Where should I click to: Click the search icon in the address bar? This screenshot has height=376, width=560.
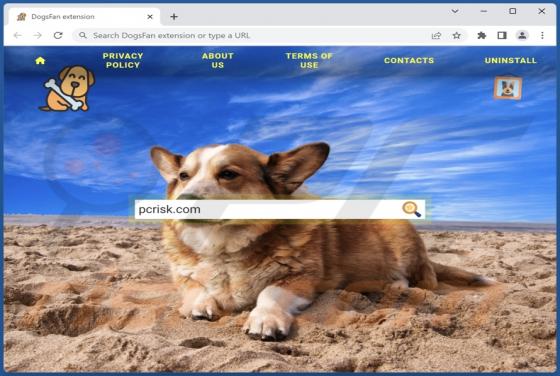(83, 35)
